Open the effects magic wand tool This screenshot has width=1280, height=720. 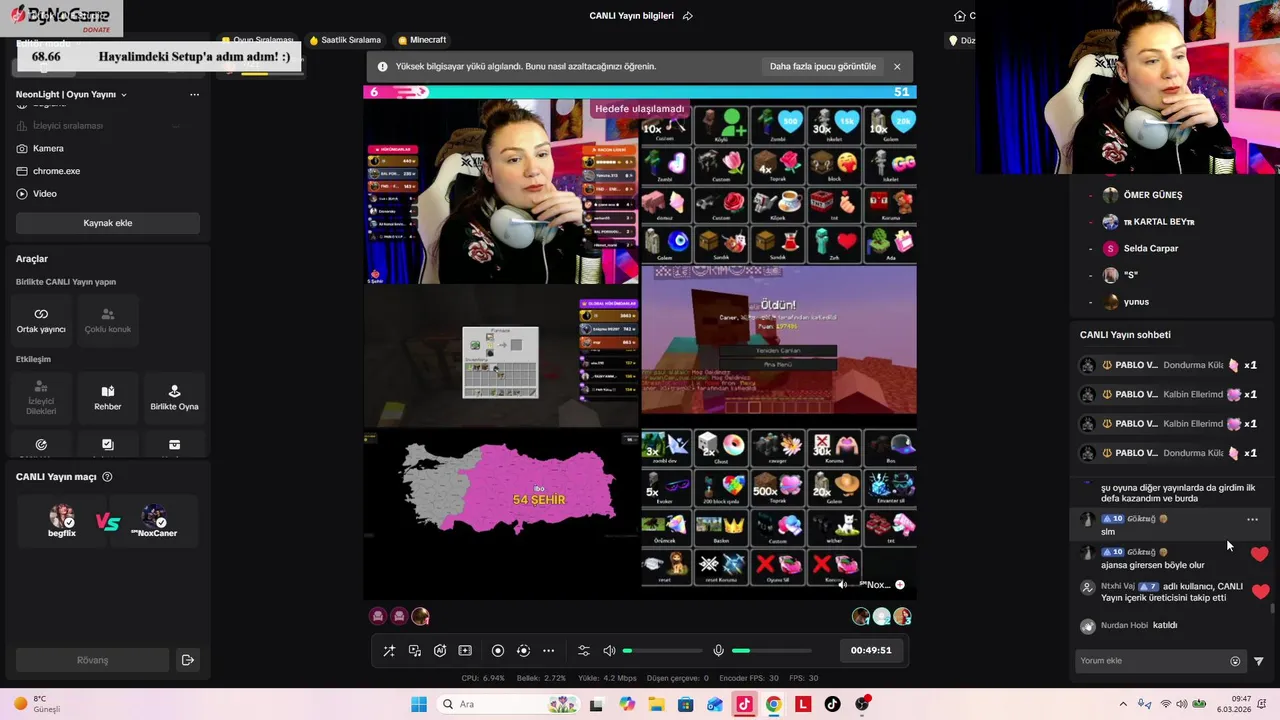click(389, 650)
